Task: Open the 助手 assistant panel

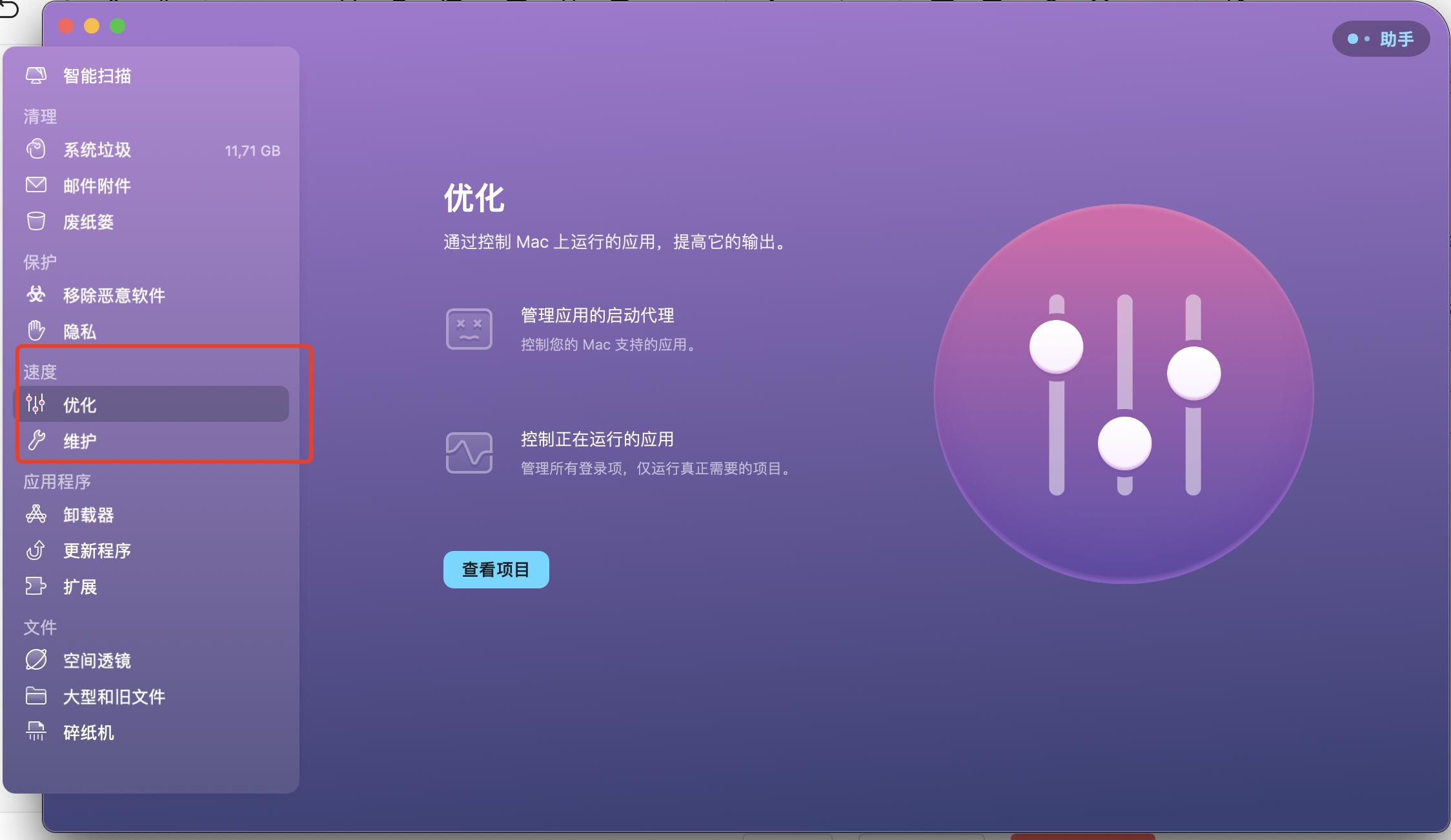Action: click(x=1380, y=39)
